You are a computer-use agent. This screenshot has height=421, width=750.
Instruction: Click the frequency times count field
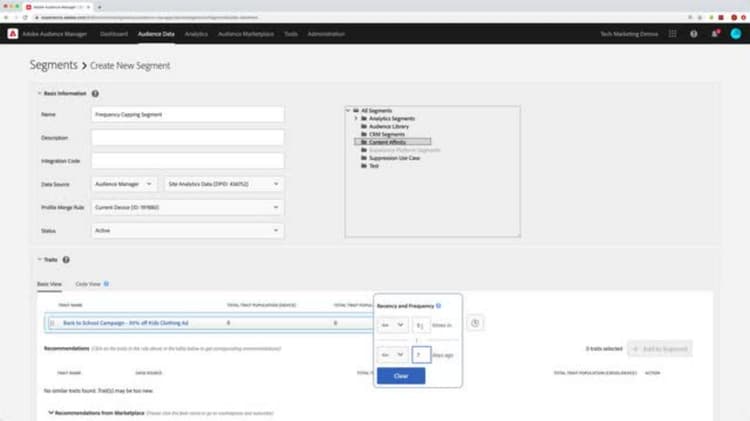(x=420, y=325)
